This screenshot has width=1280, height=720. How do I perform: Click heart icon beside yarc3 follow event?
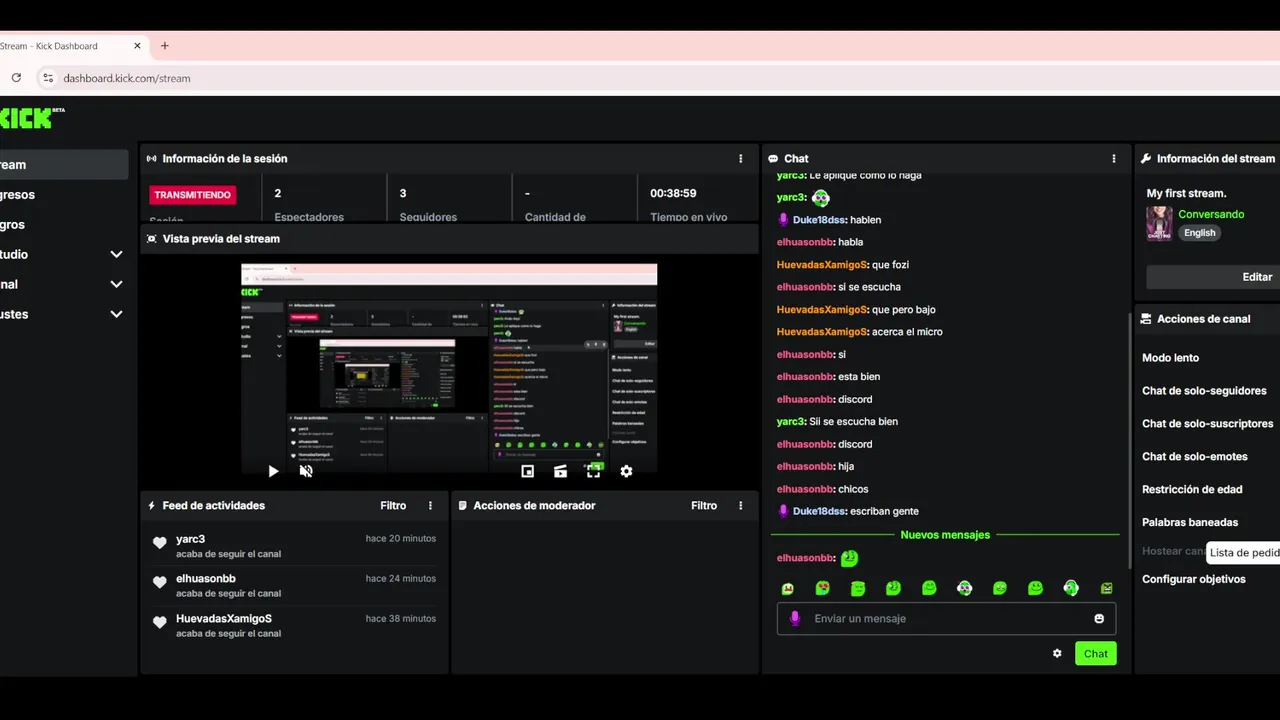(x=159, y=543)
